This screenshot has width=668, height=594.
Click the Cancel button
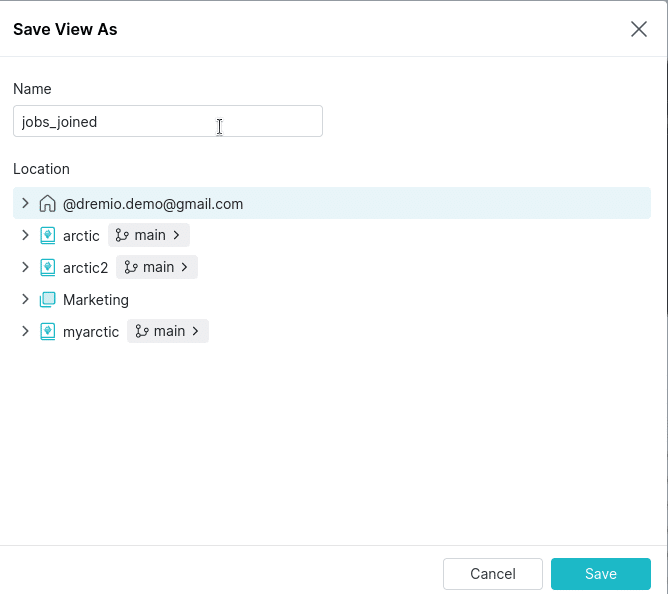pyautogui.click(x=493, y=574)
